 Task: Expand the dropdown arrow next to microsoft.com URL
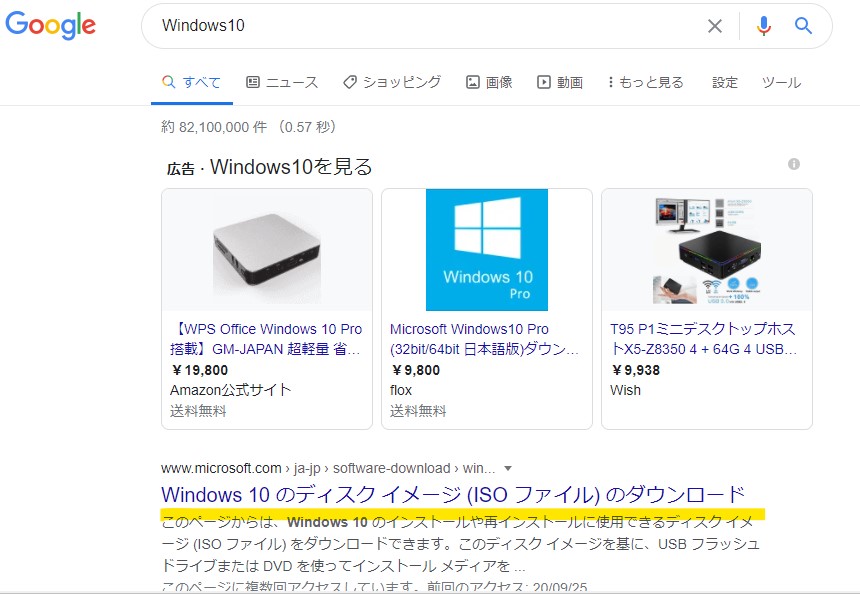coord(508,468)
